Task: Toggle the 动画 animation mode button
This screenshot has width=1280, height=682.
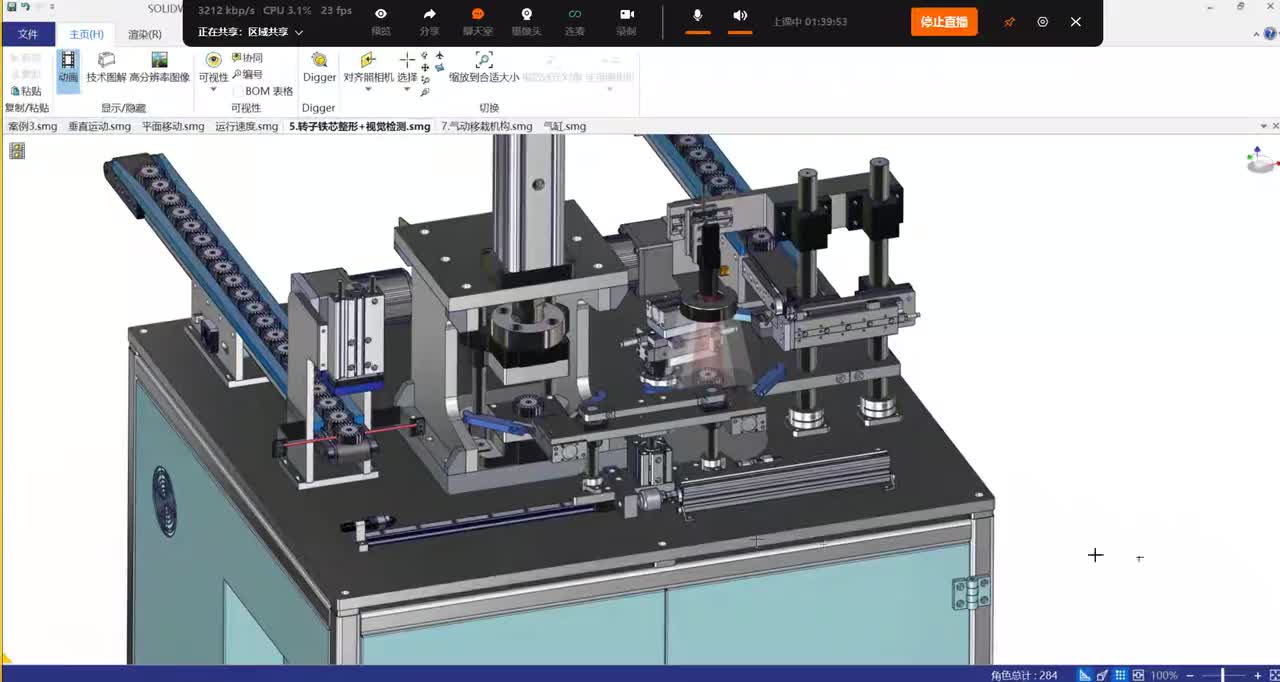Action: click(68, 69)
